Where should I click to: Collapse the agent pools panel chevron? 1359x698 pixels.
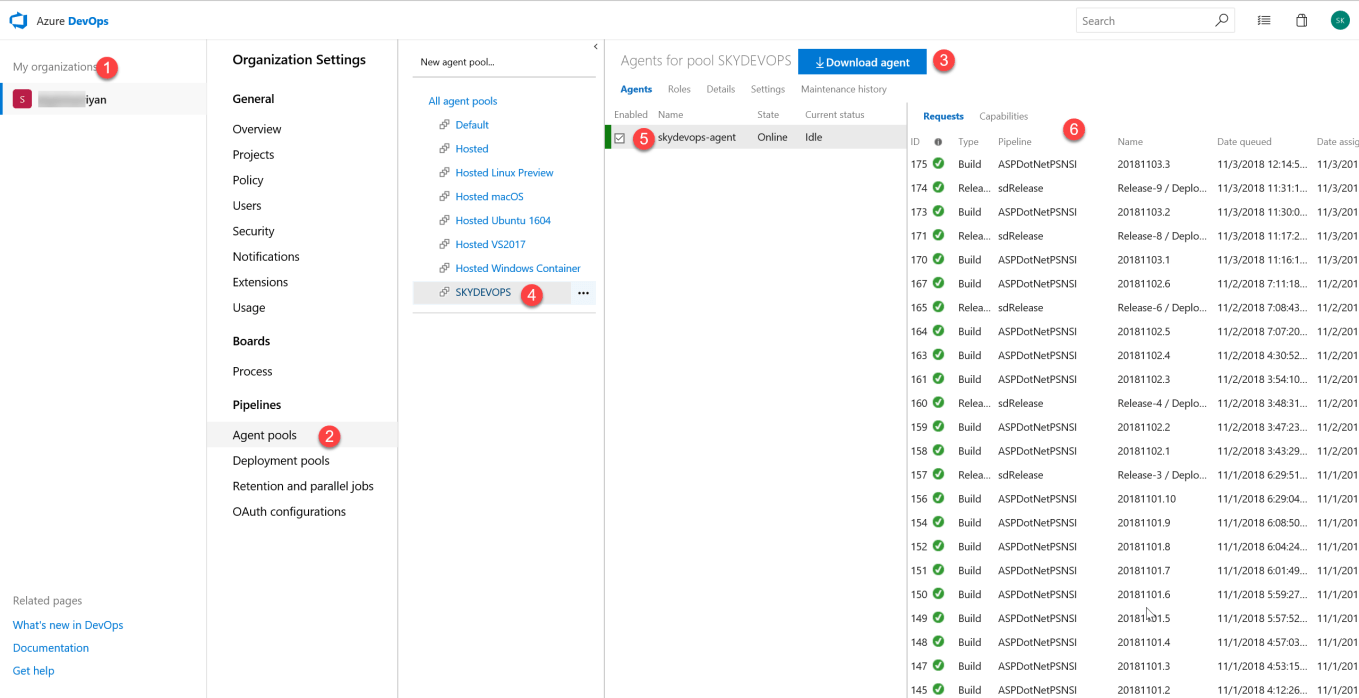click(x=595, y=47)
